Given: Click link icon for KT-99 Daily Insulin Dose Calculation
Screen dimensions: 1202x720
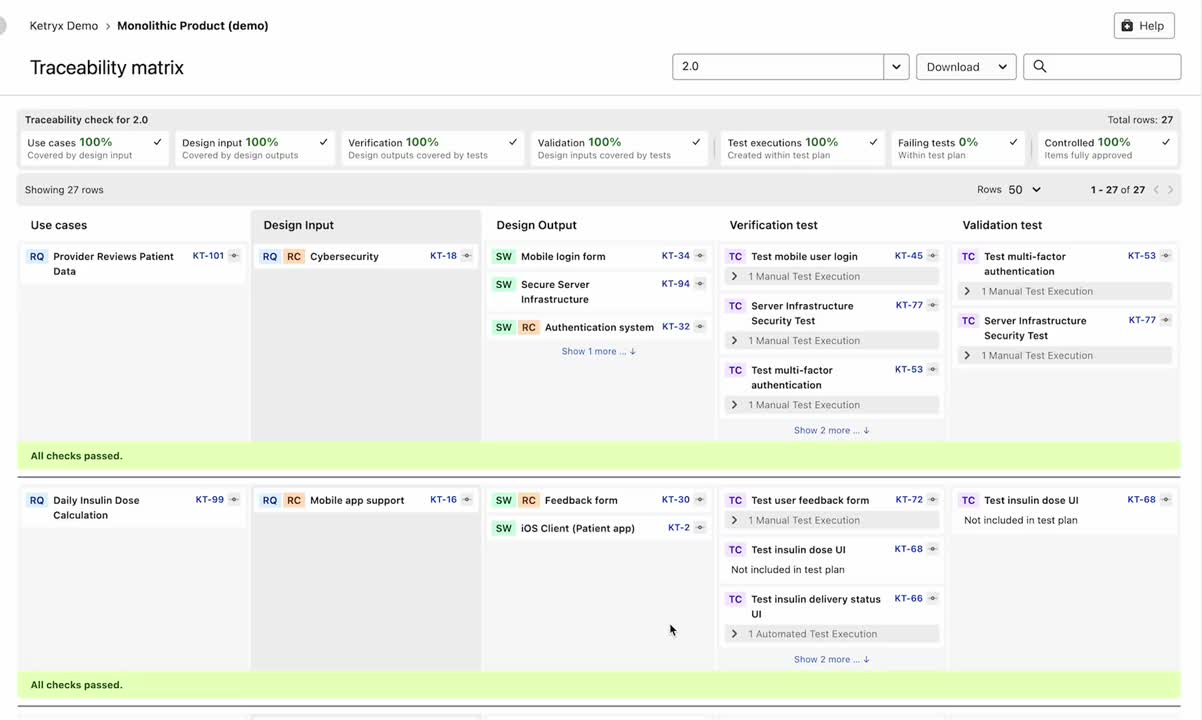Looking at the screenshot, I should pos(233,499).
